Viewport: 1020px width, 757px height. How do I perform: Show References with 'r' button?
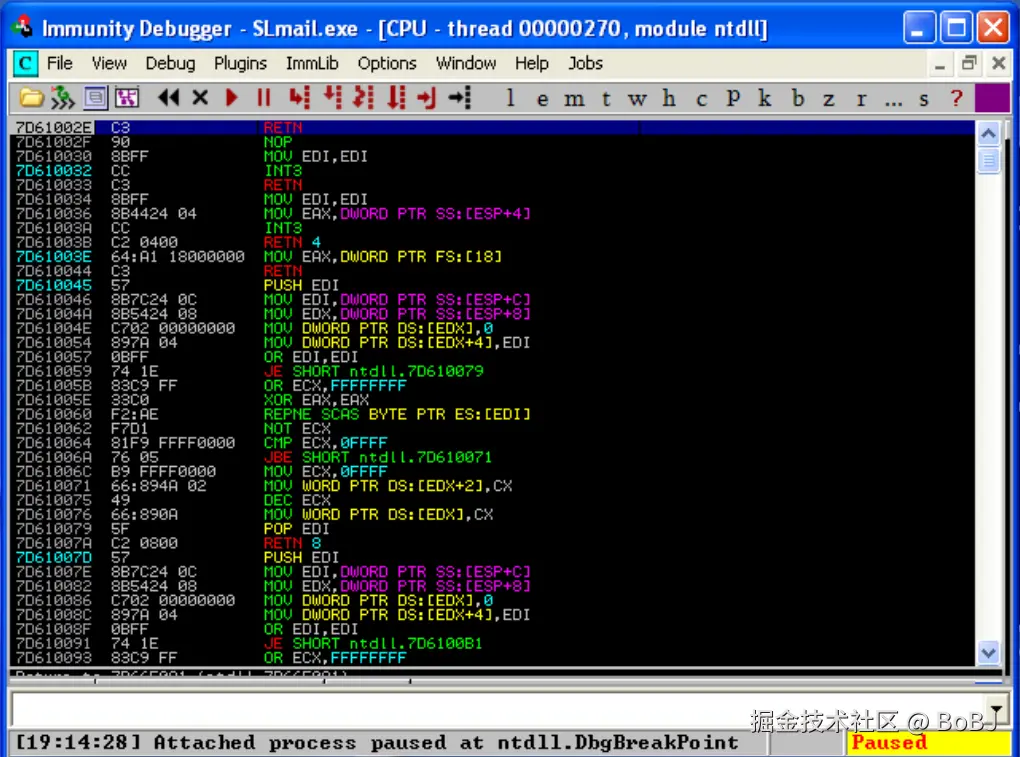tap(861, 99)
